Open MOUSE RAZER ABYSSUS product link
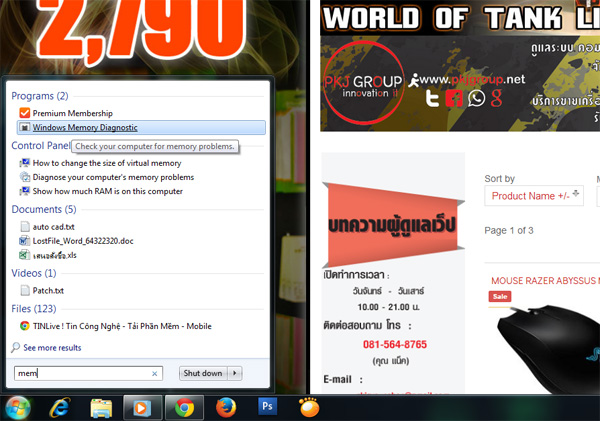Viewport: 600px width, 421px height. [x=545, y=281]
